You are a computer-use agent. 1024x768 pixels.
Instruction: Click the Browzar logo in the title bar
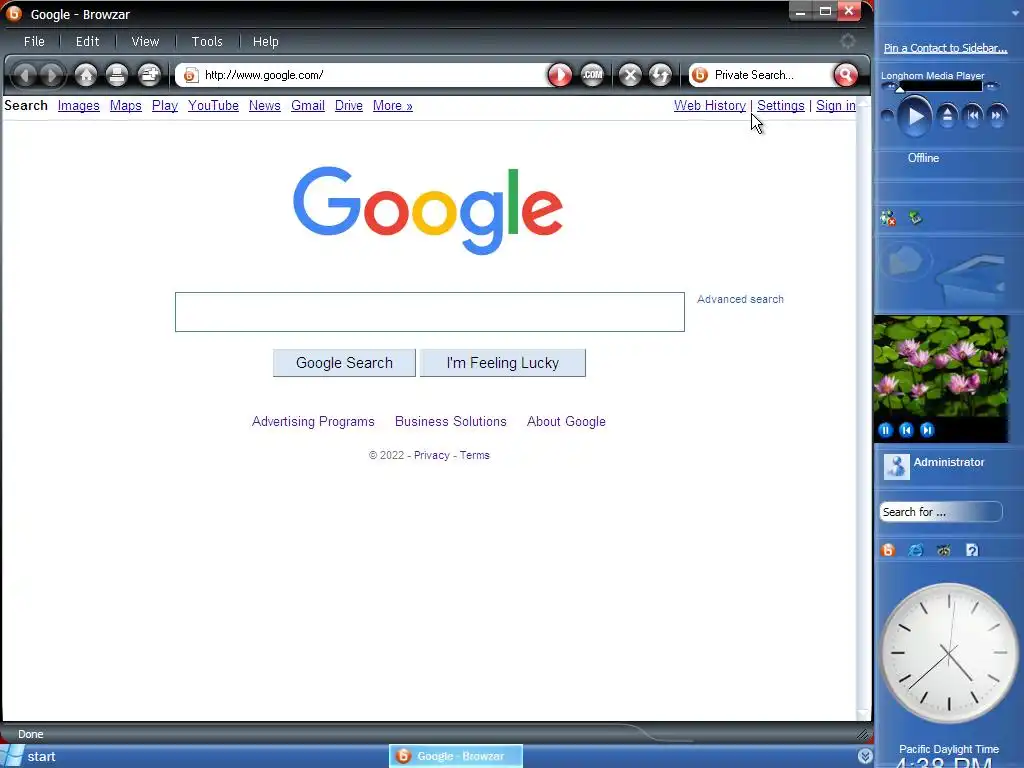(13, 13)
